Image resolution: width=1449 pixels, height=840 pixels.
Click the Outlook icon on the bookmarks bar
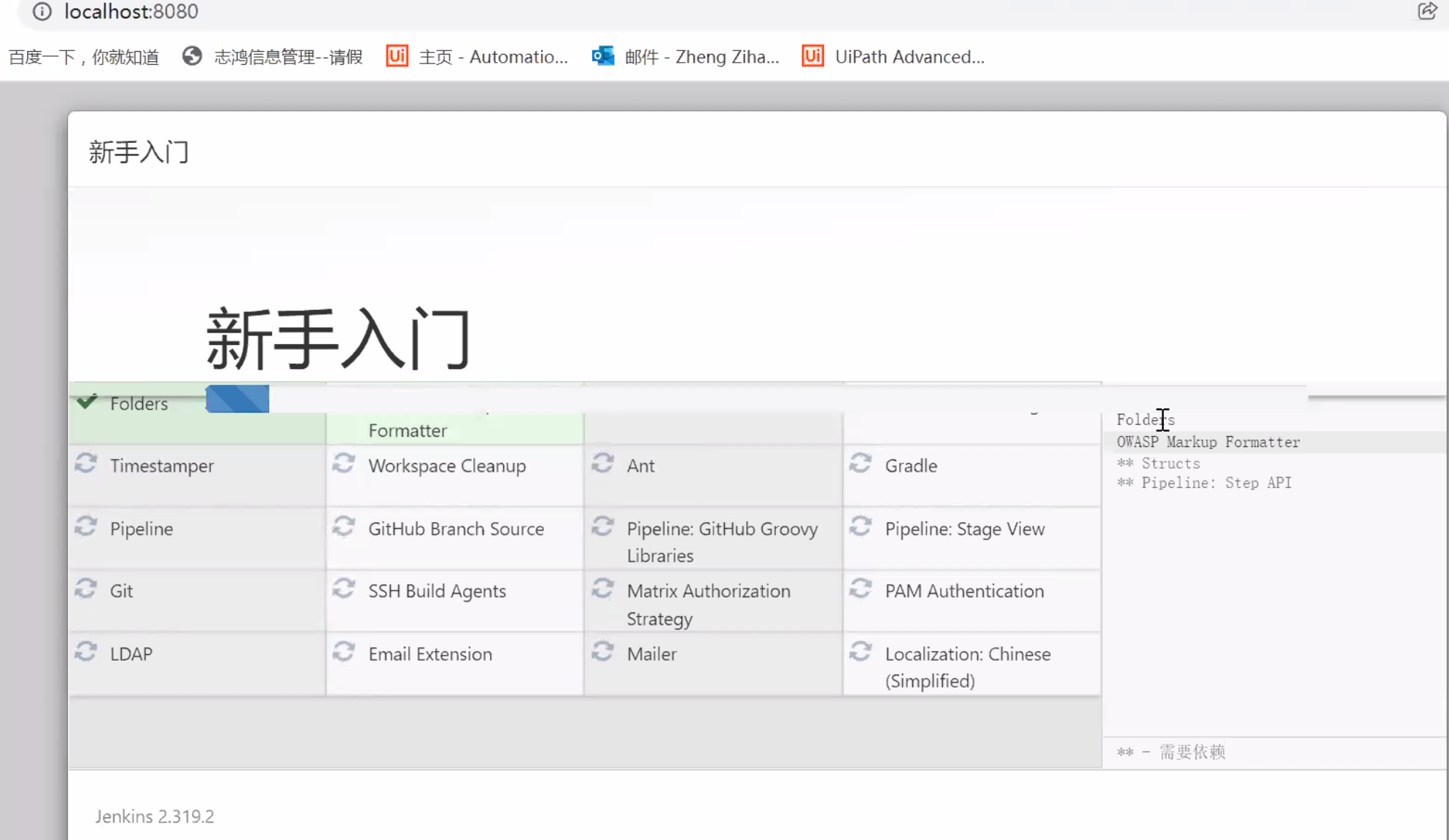(601, 56)
